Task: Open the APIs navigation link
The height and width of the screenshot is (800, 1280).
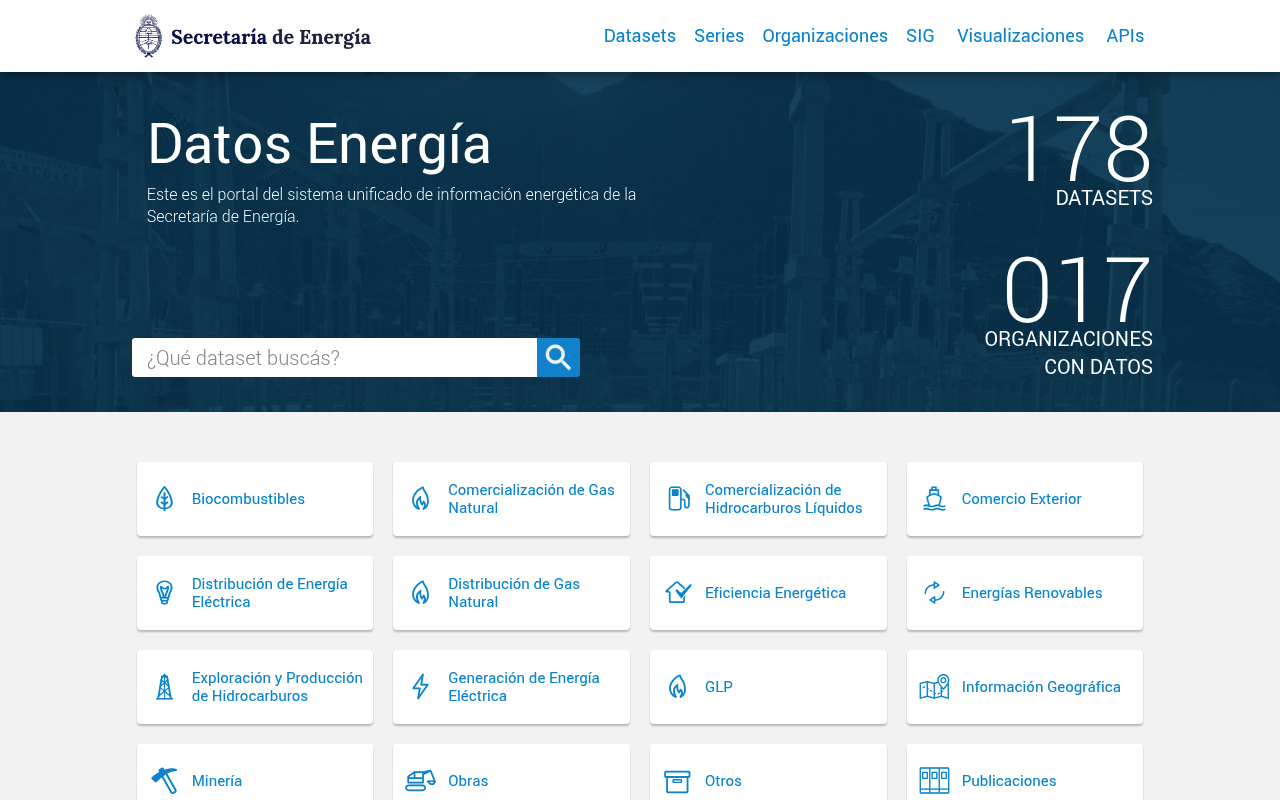Action: 1125,36
